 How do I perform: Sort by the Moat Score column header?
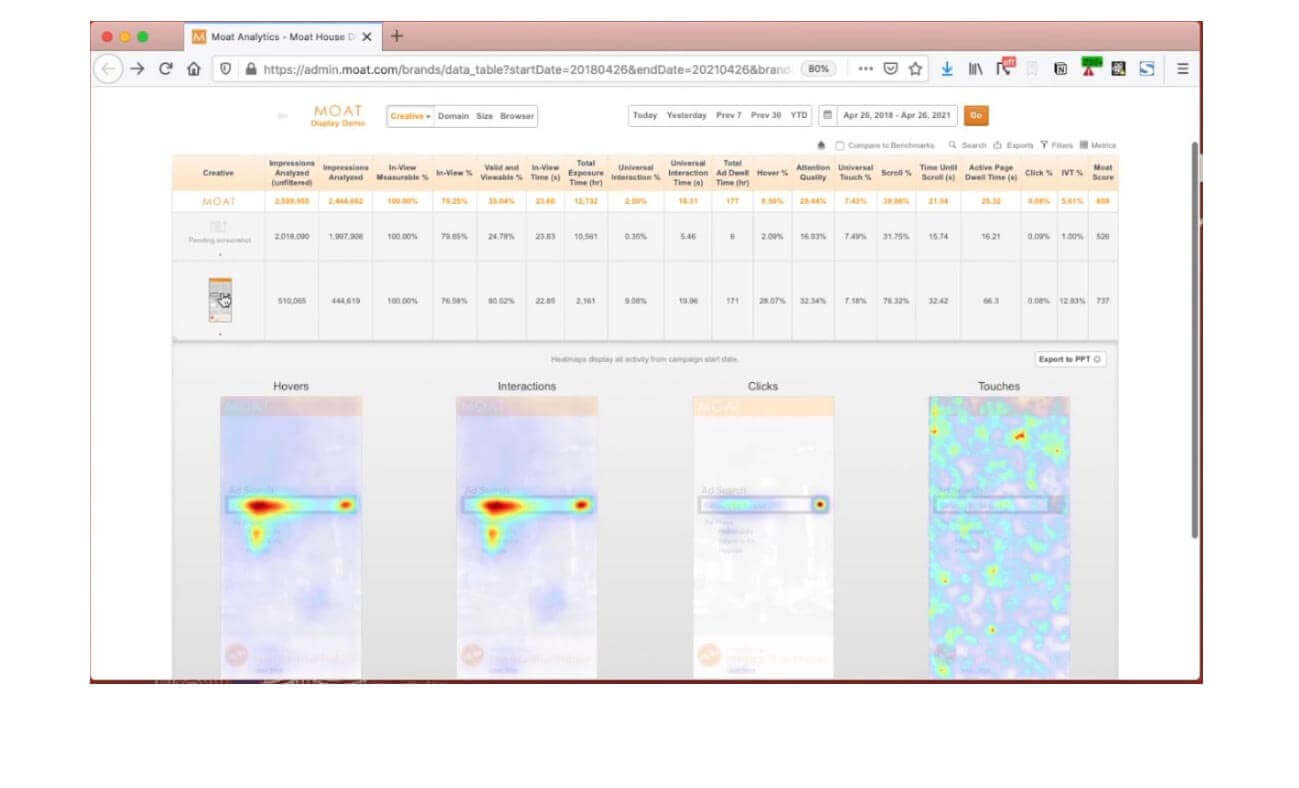tap(1103, 172)
